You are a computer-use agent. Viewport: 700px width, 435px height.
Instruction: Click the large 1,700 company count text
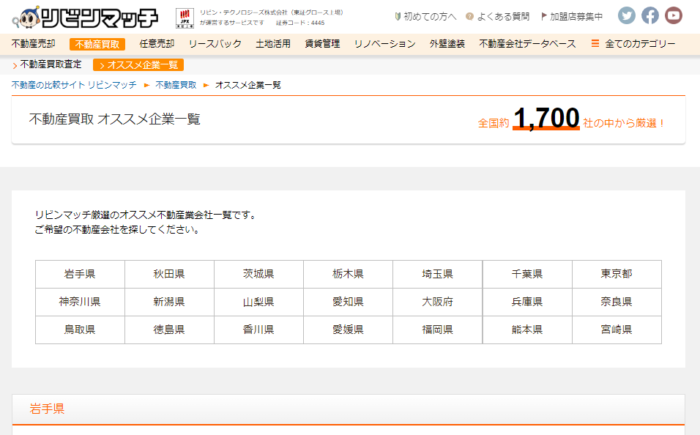tap(546, 119)
